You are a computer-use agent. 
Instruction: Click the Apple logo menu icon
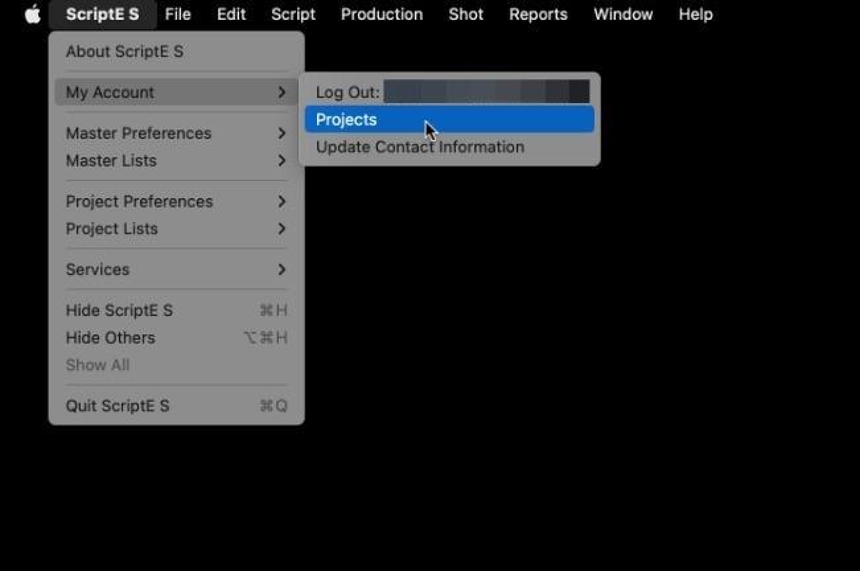33,14
